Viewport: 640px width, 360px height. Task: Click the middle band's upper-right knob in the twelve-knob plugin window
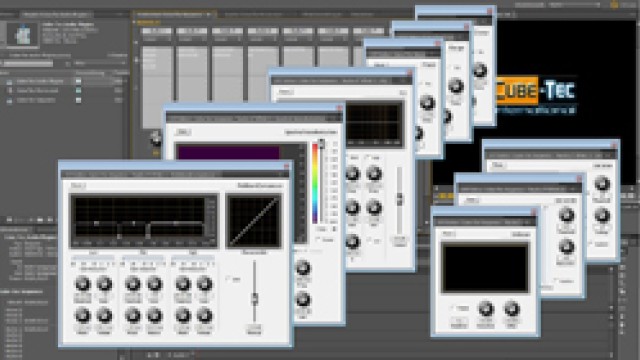click(x=154, y=284)
